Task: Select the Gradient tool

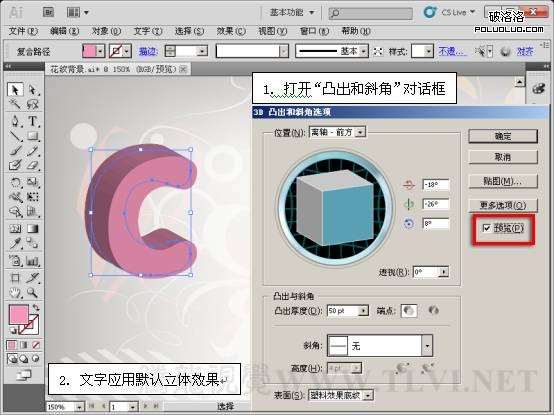Action: (33, 229)
